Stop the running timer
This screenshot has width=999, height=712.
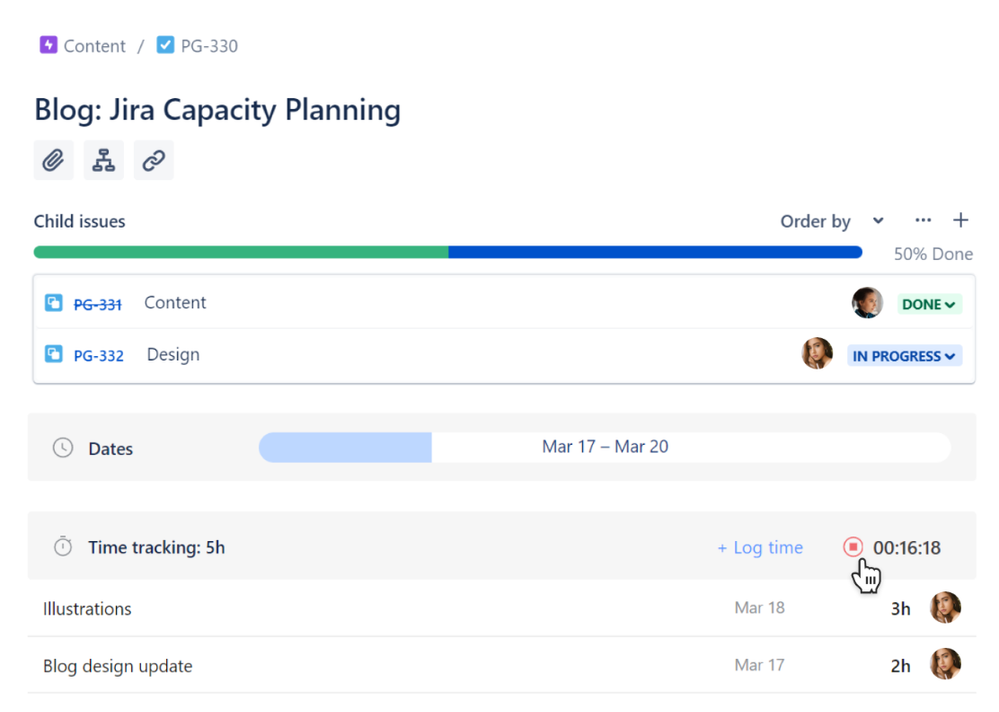(852, 547)
